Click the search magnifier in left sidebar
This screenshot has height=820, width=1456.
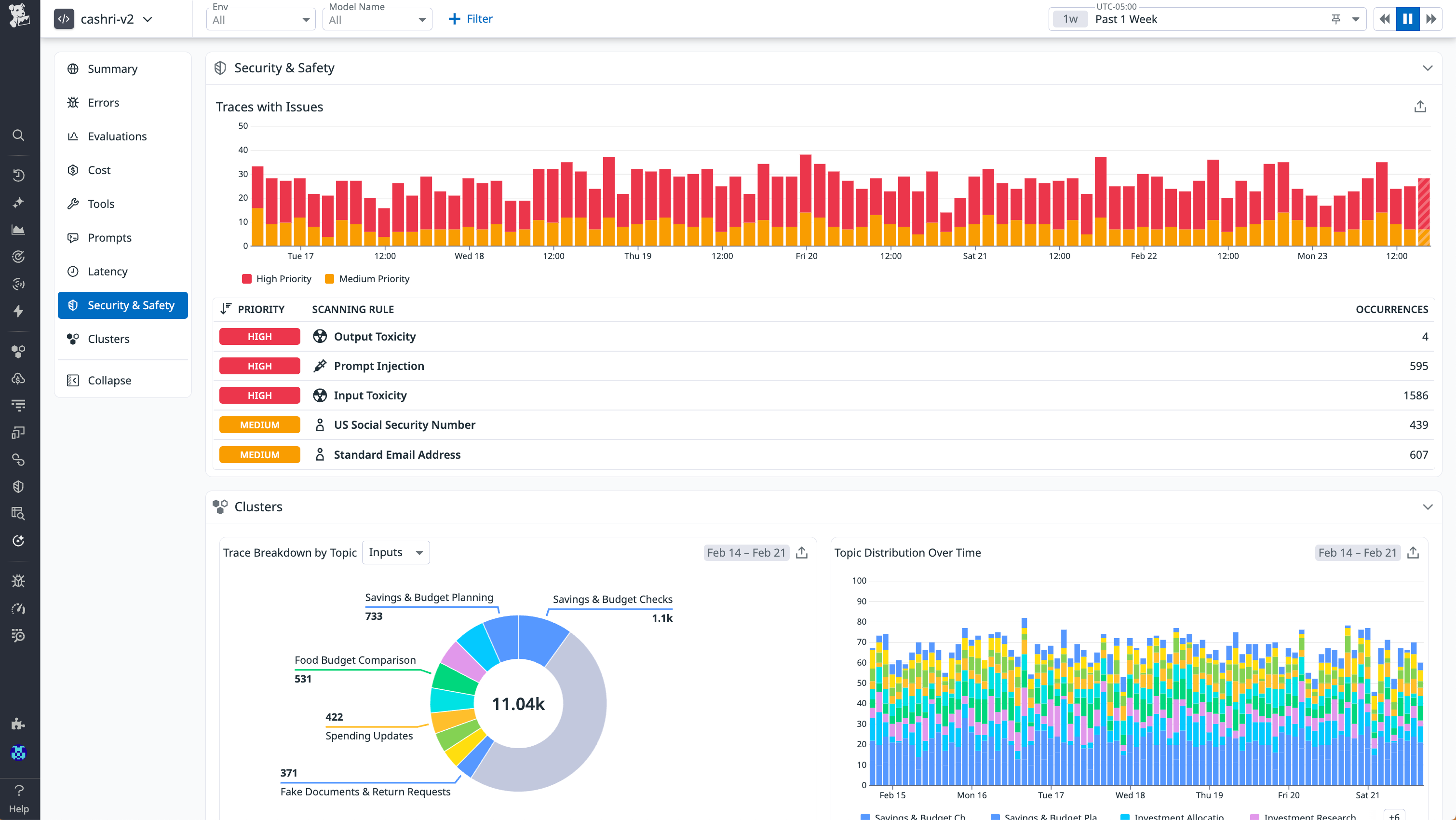click(19, 135)
